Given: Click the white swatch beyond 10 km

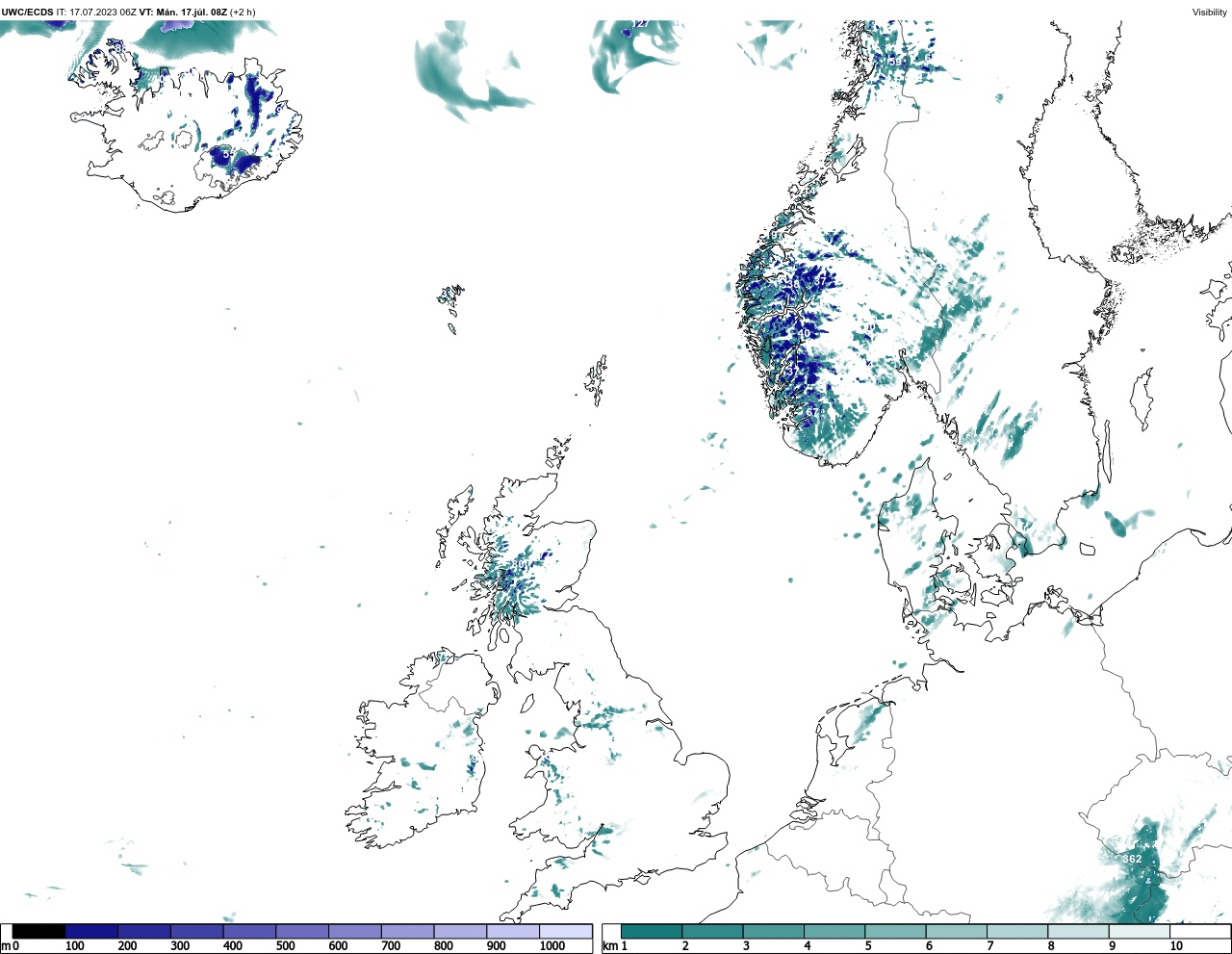Looking at the screenshot, I should 1200,931.
